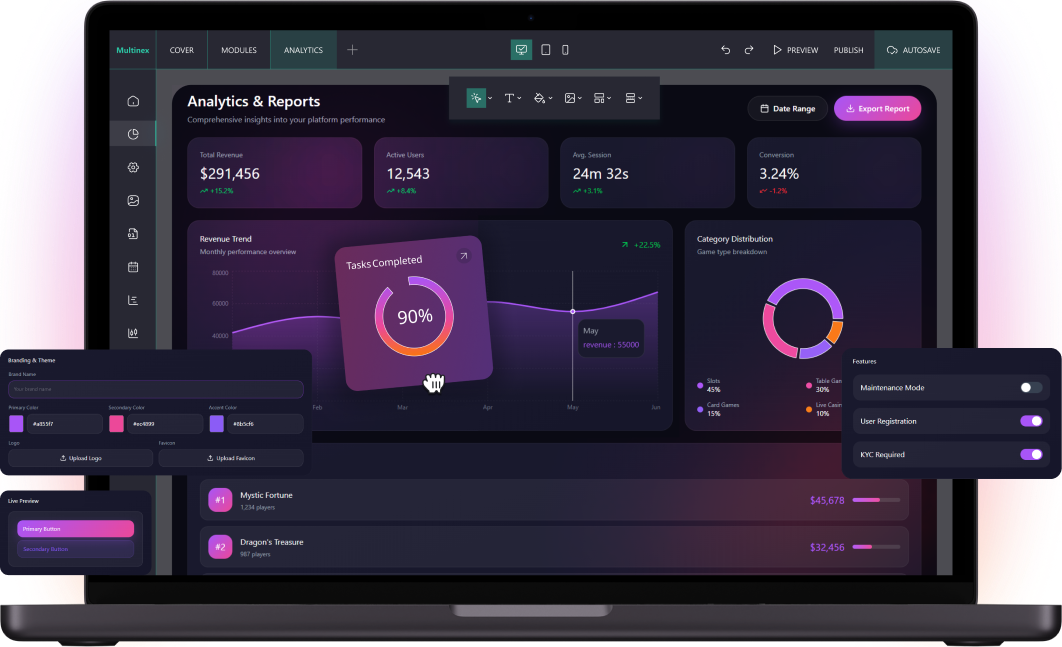This screenshot has height=647, width=1062.
Task: Turn off the User Registration toggle
Action: coord(1030,421)
